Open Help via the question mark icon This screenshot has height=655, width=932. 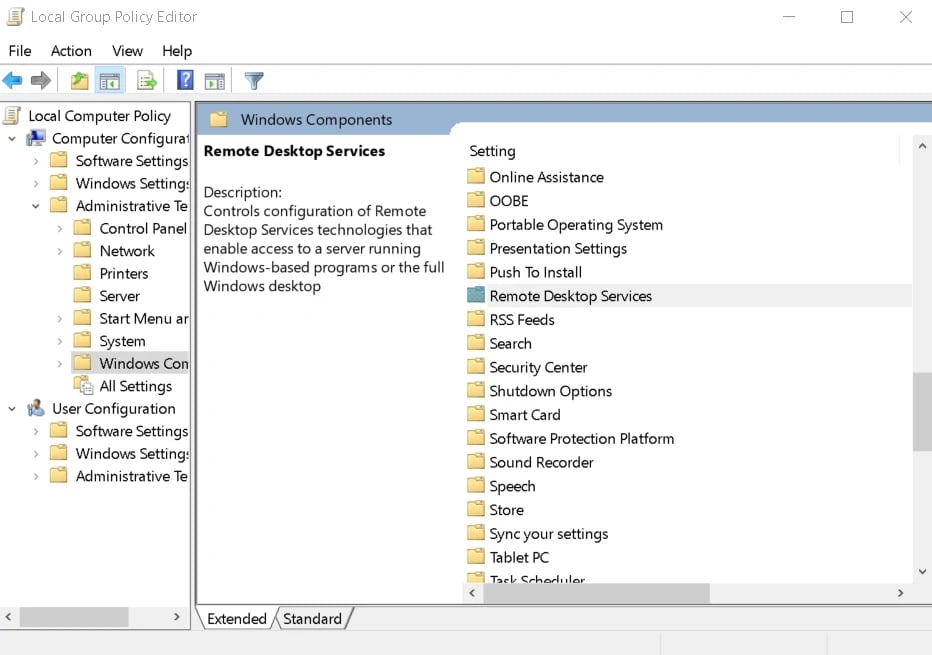click(185, 80)
